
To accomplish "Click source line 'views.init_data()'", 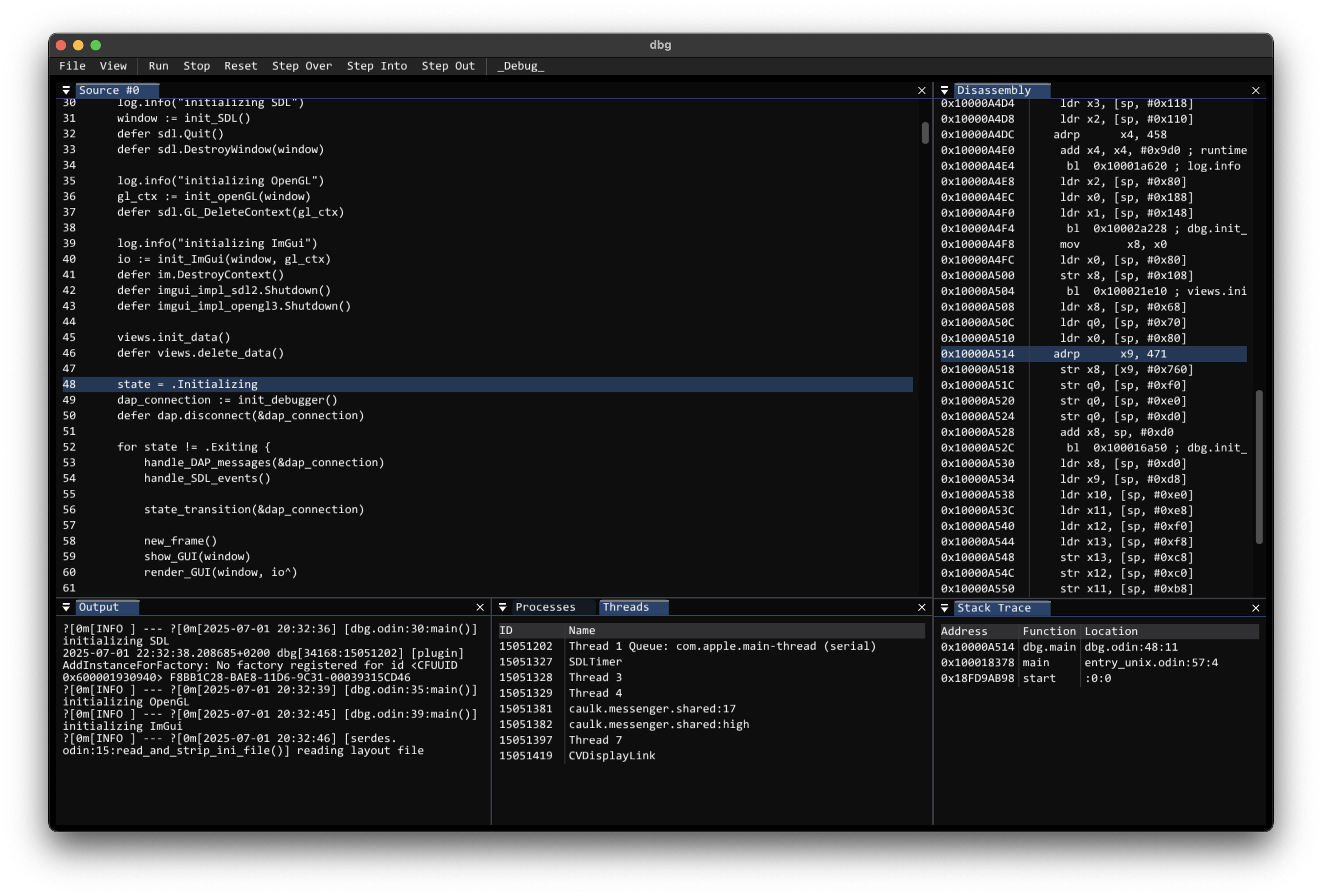I will (x=174, y=338).
